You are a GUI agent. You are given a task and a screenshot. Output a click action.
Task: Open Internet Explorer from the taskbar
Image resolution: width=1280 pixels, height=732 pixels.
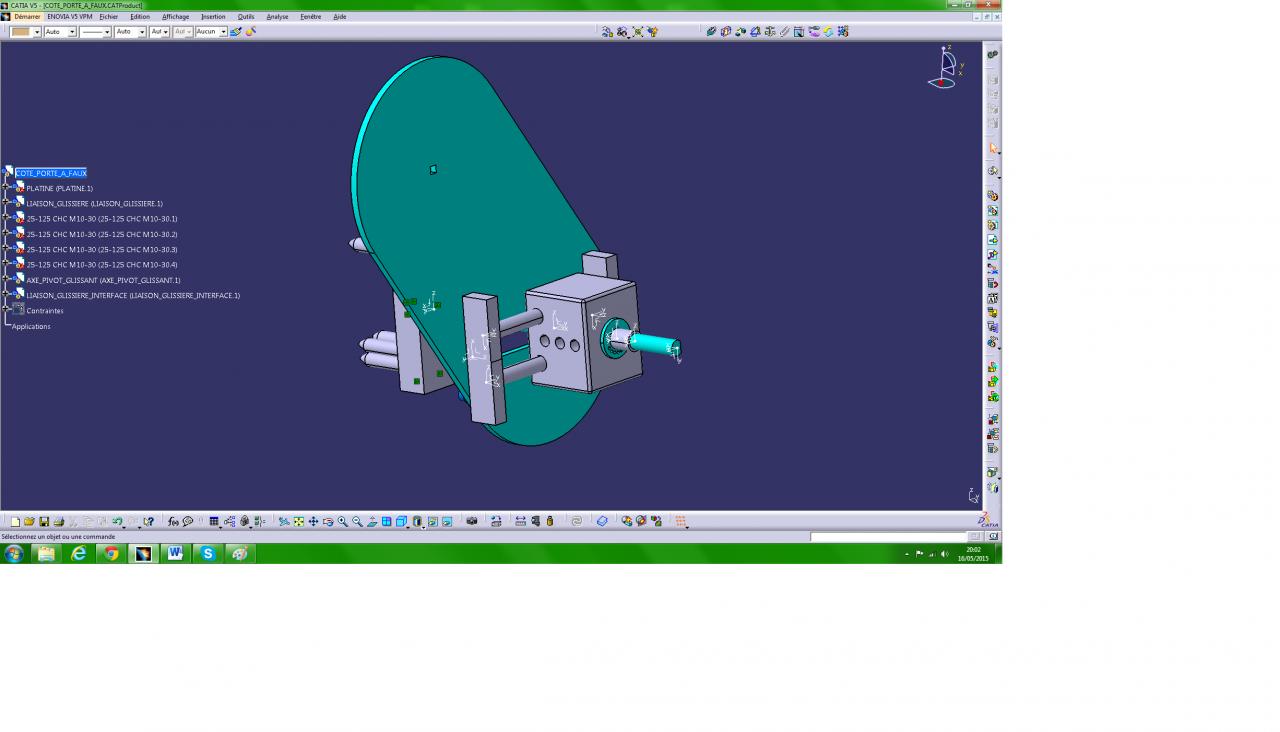click(x=79, y=553)
